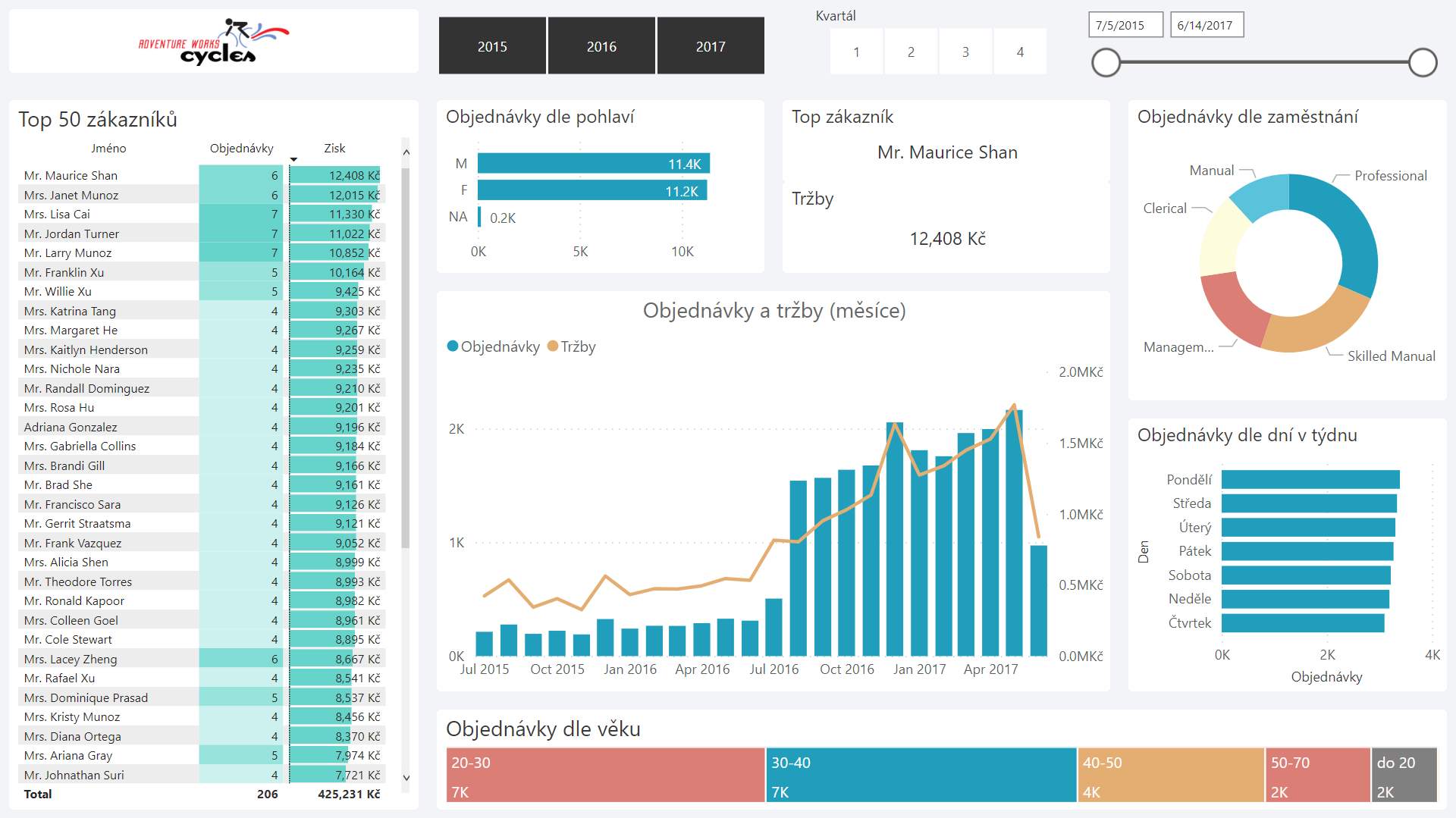Viewport: 1456px width, 818px height.
Task: Click the M gender bar 11.4K
Action: coord(594,164)
